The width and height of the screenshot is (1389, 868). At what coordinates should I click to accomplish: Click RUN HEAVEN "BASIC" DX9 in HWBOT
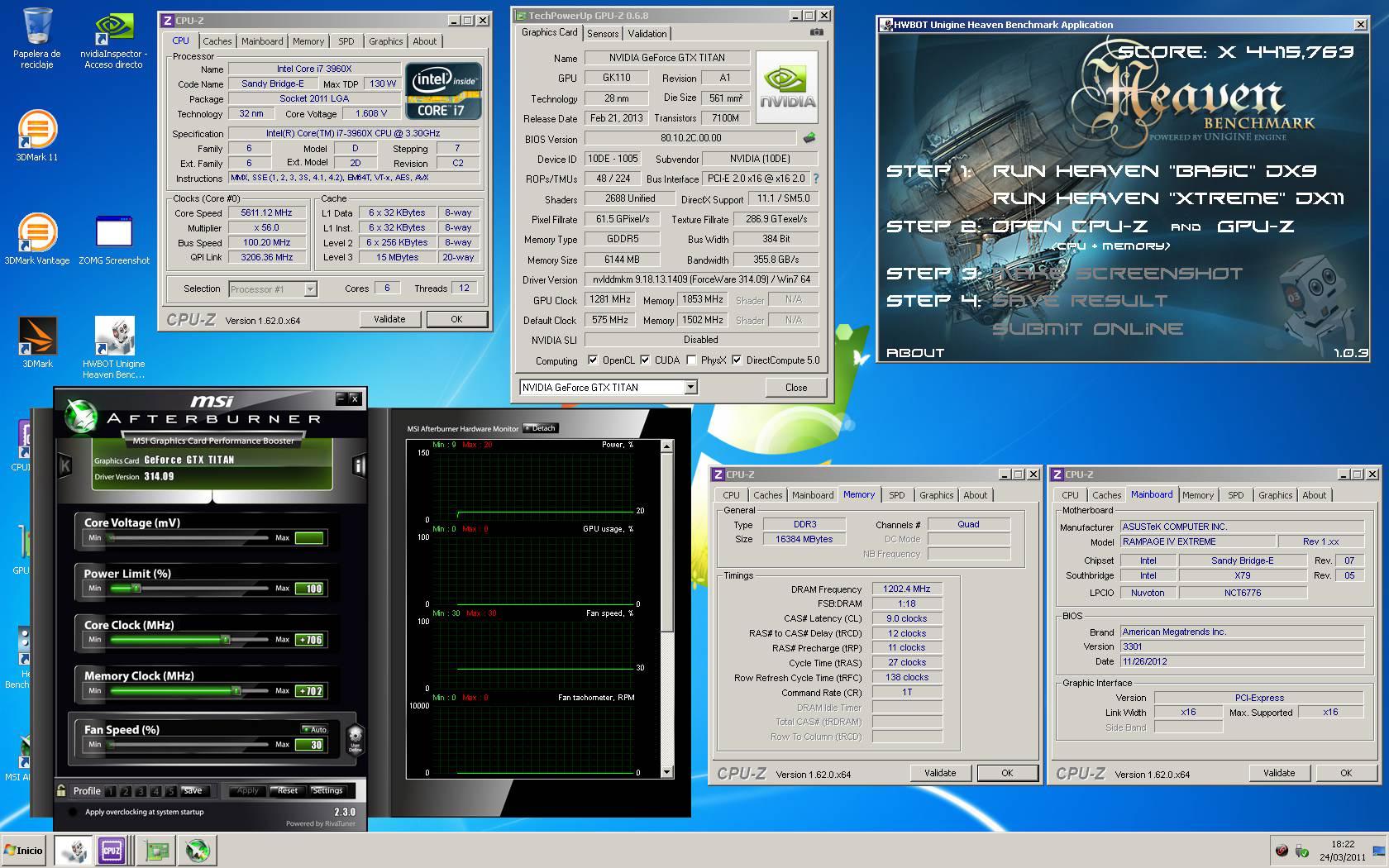1154,171
